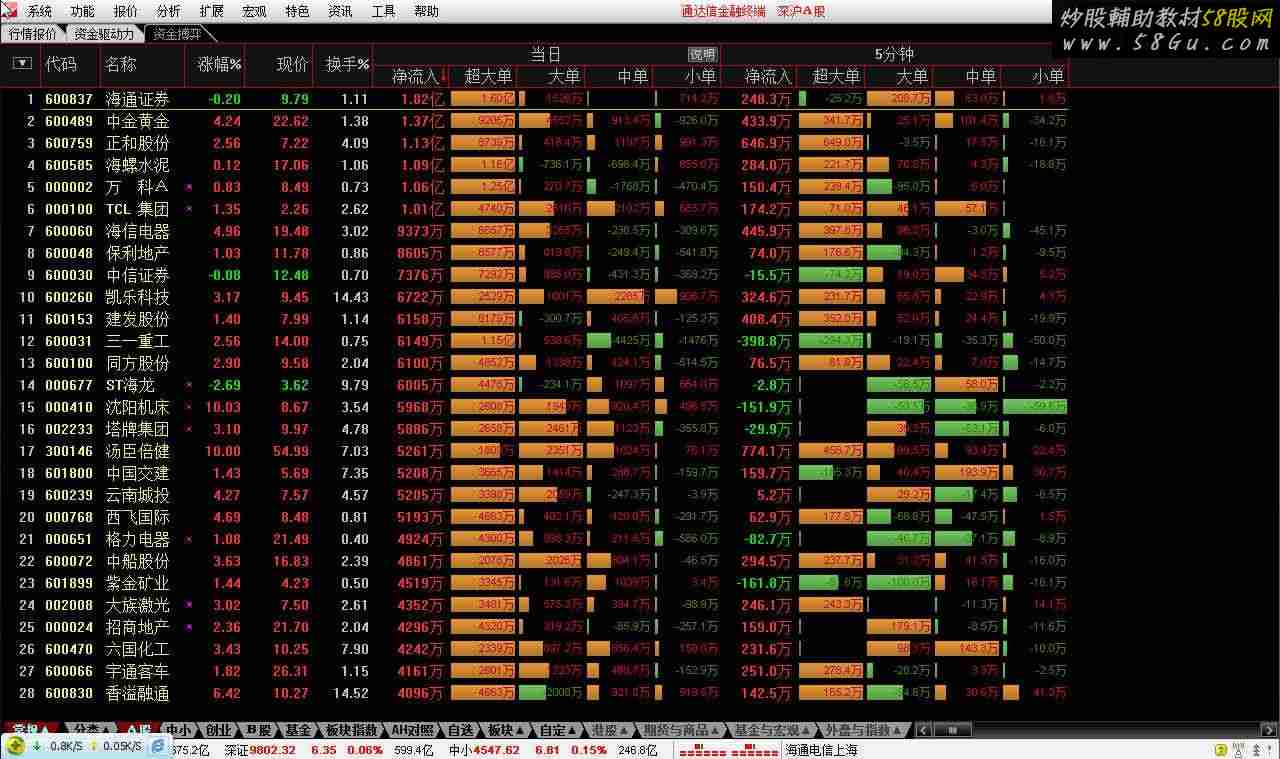Sort by the 代码 column header
The image size is (1280, 759).
(61, 64)
